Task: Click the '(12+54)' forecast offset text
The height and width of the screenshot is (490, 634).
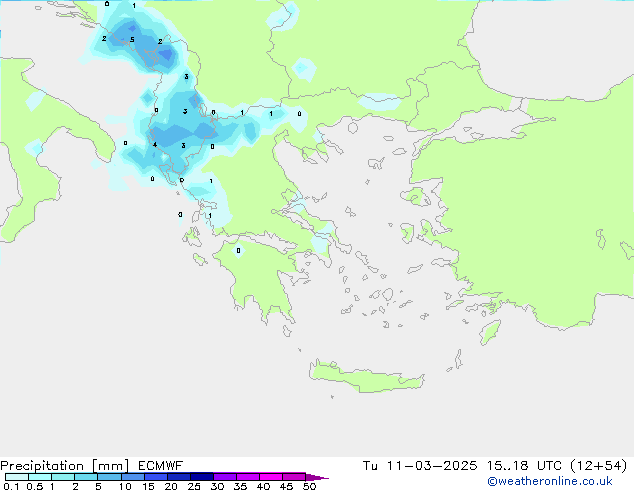Action: pyautogui.click(x=598, y=466)
